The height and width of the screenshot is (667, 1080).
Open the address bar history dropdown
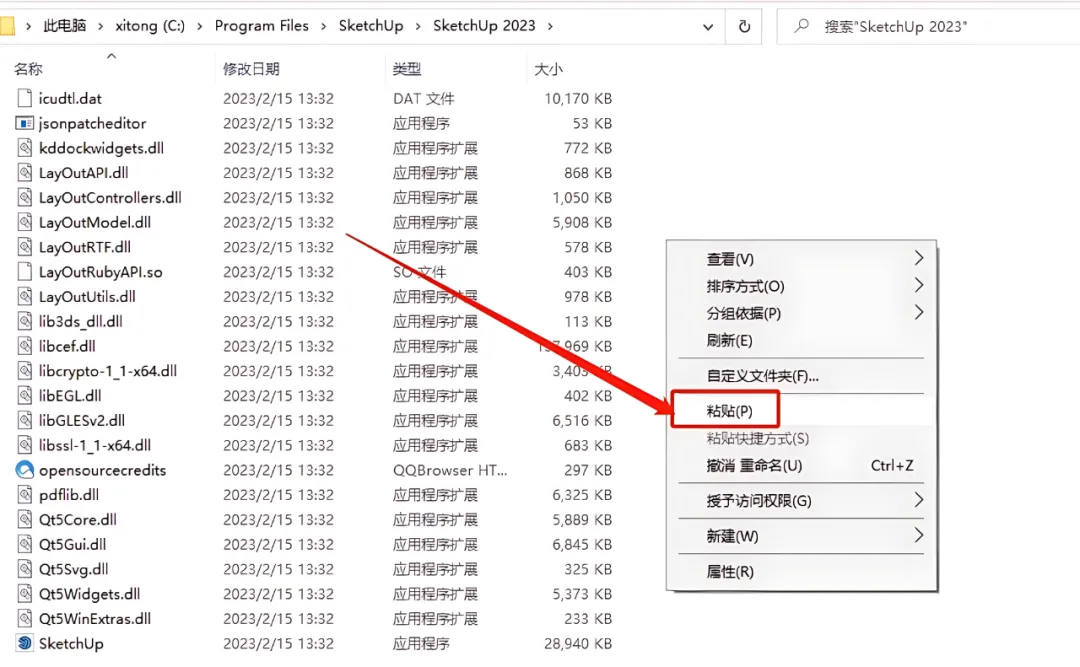coord(707,27)
